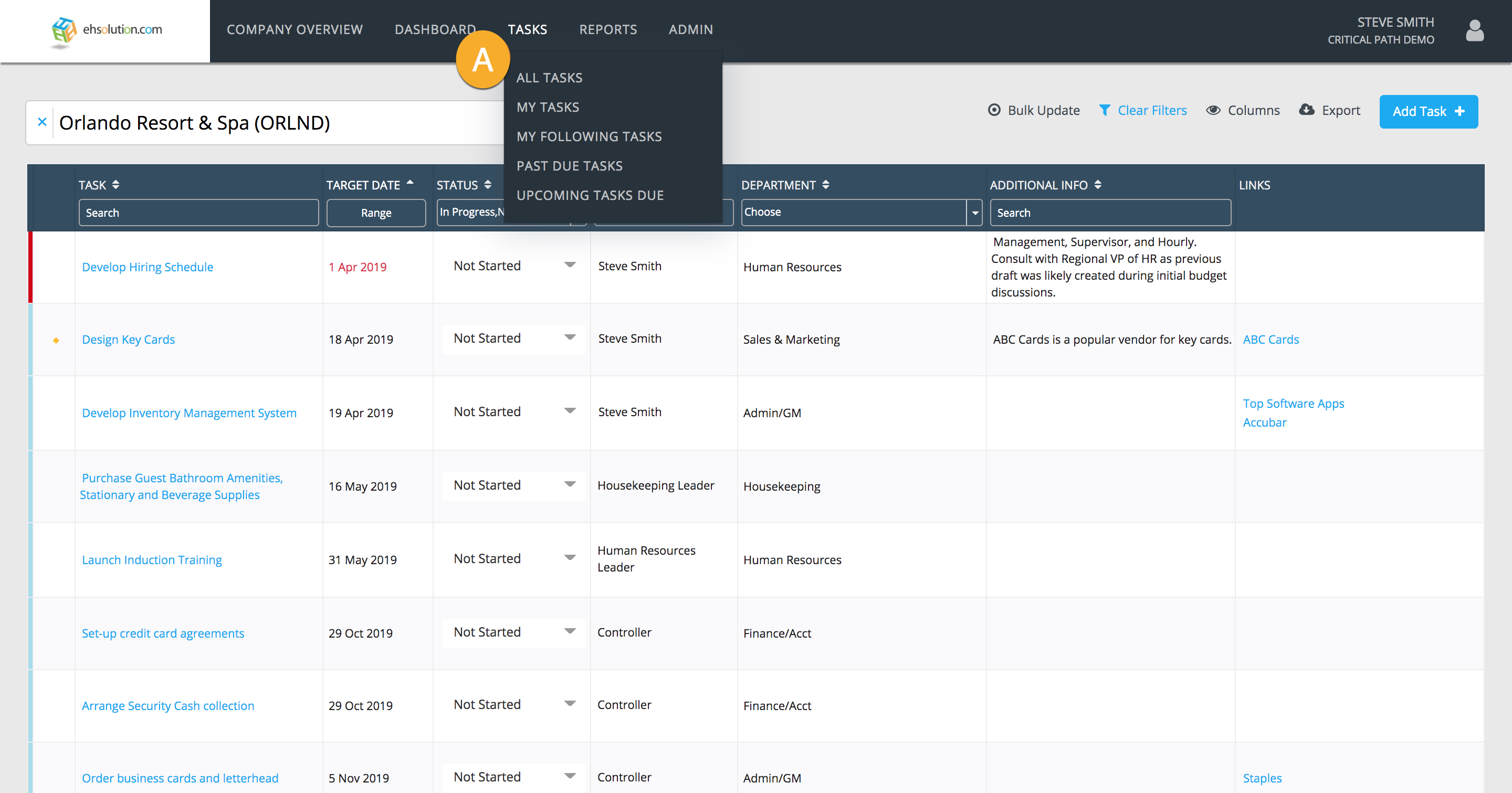The image size is (1512, 793).
Task: Open the Design Key Cards task
Action: click(x=128, y=340)
